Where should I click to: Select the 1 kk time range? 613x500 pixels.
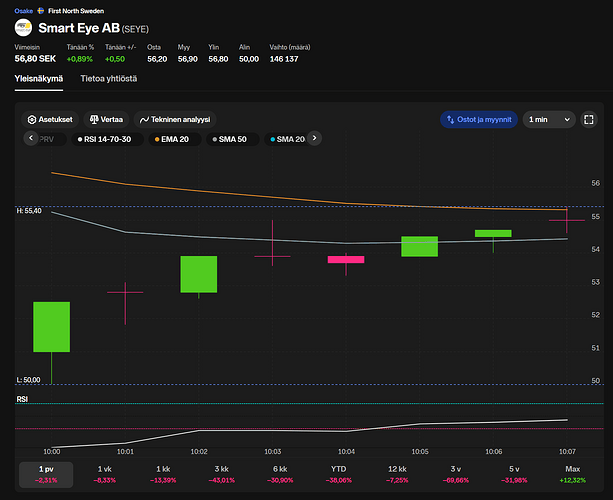coord(163,475)
